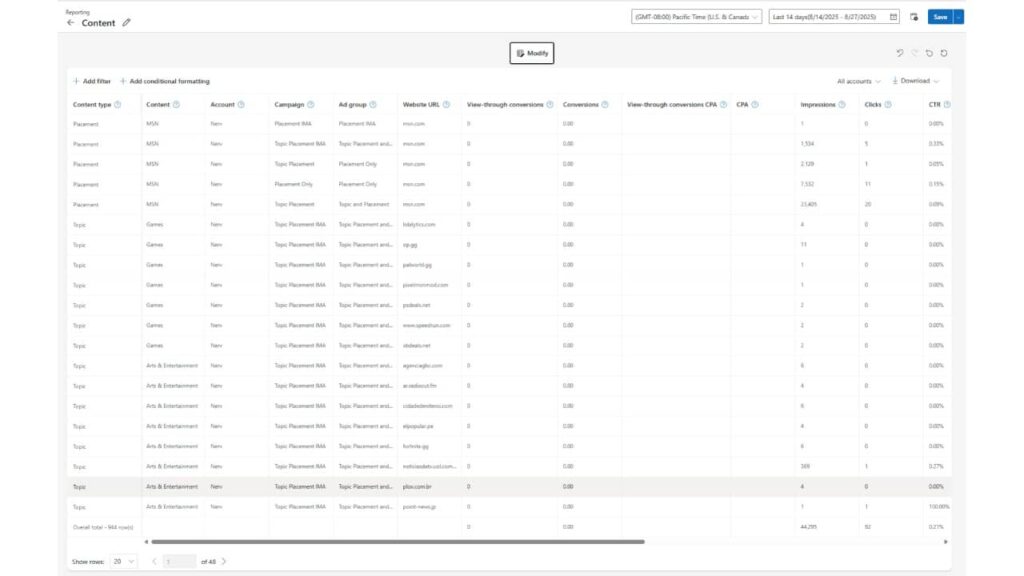This screenshot has width=1024, height=576.
Task: Click the Redo icon above the table
Action: click(916, 52)
